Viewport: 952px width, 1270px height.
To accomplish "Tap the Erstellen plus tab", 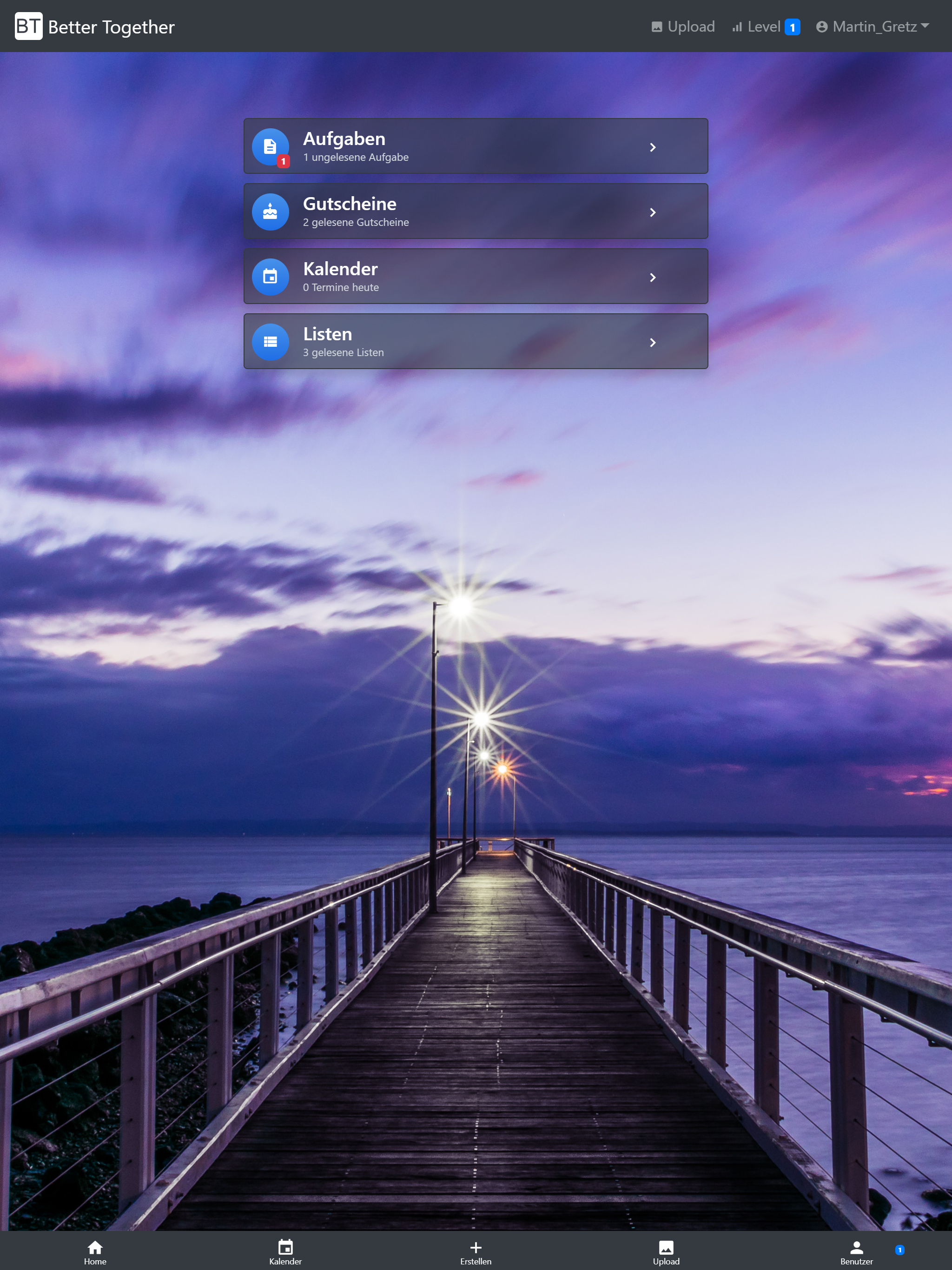I will [476, 1252].
